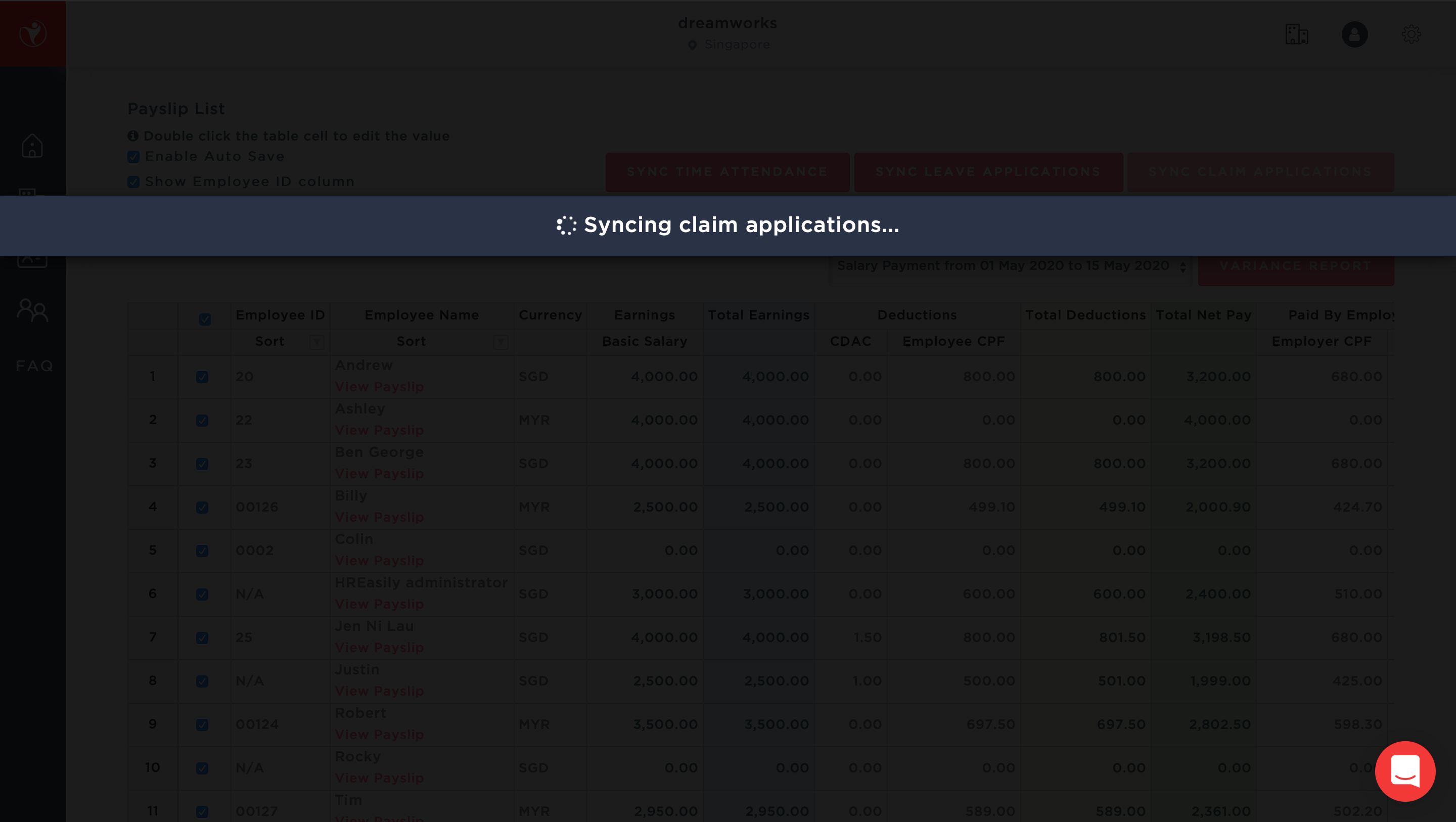Open Ashley's View Payslip link
1456x822 pixels.
point(379,430)
